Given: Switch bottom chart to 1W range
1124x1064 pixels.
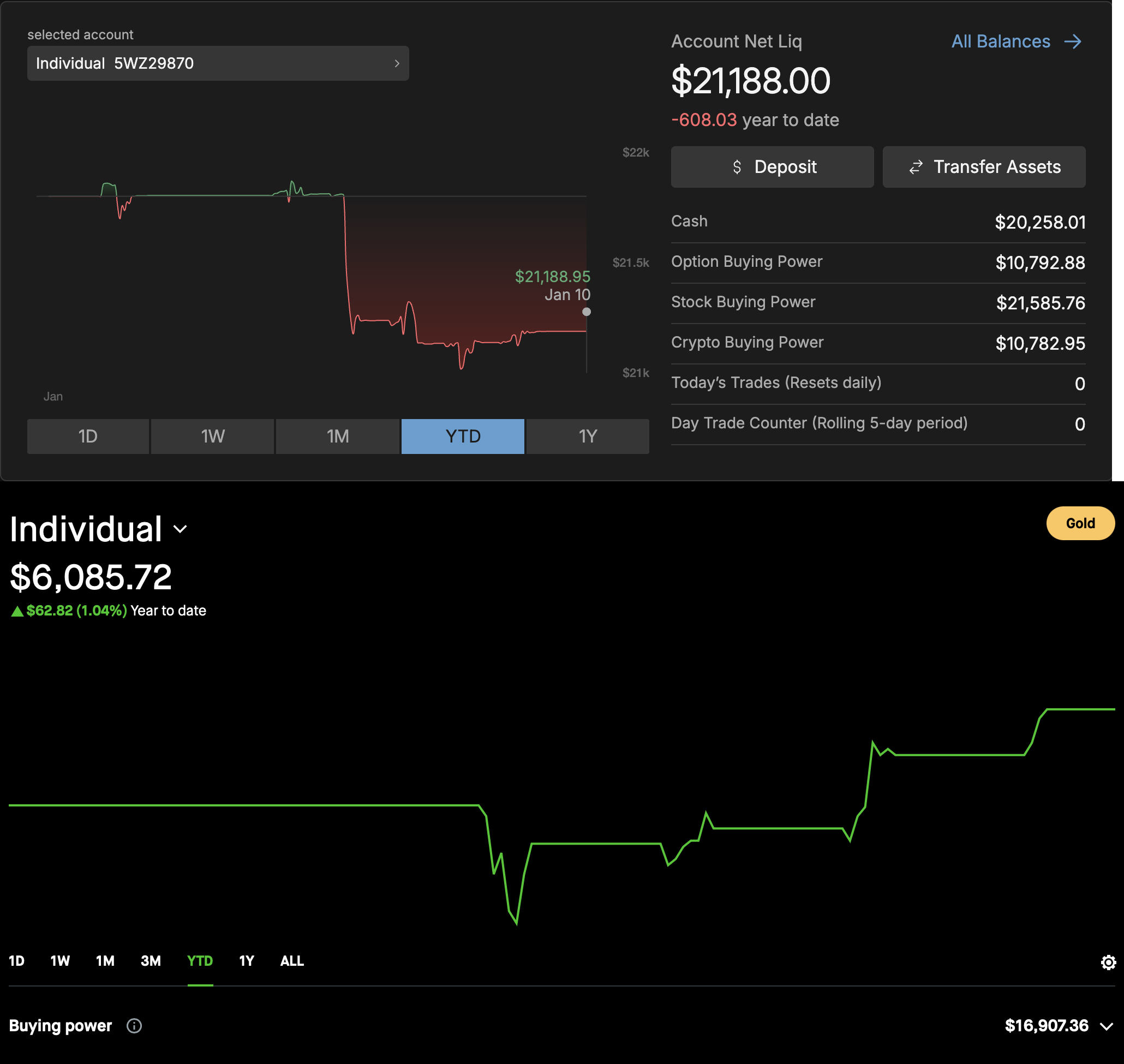Looking at the screenshot, I should click(59, 961).
